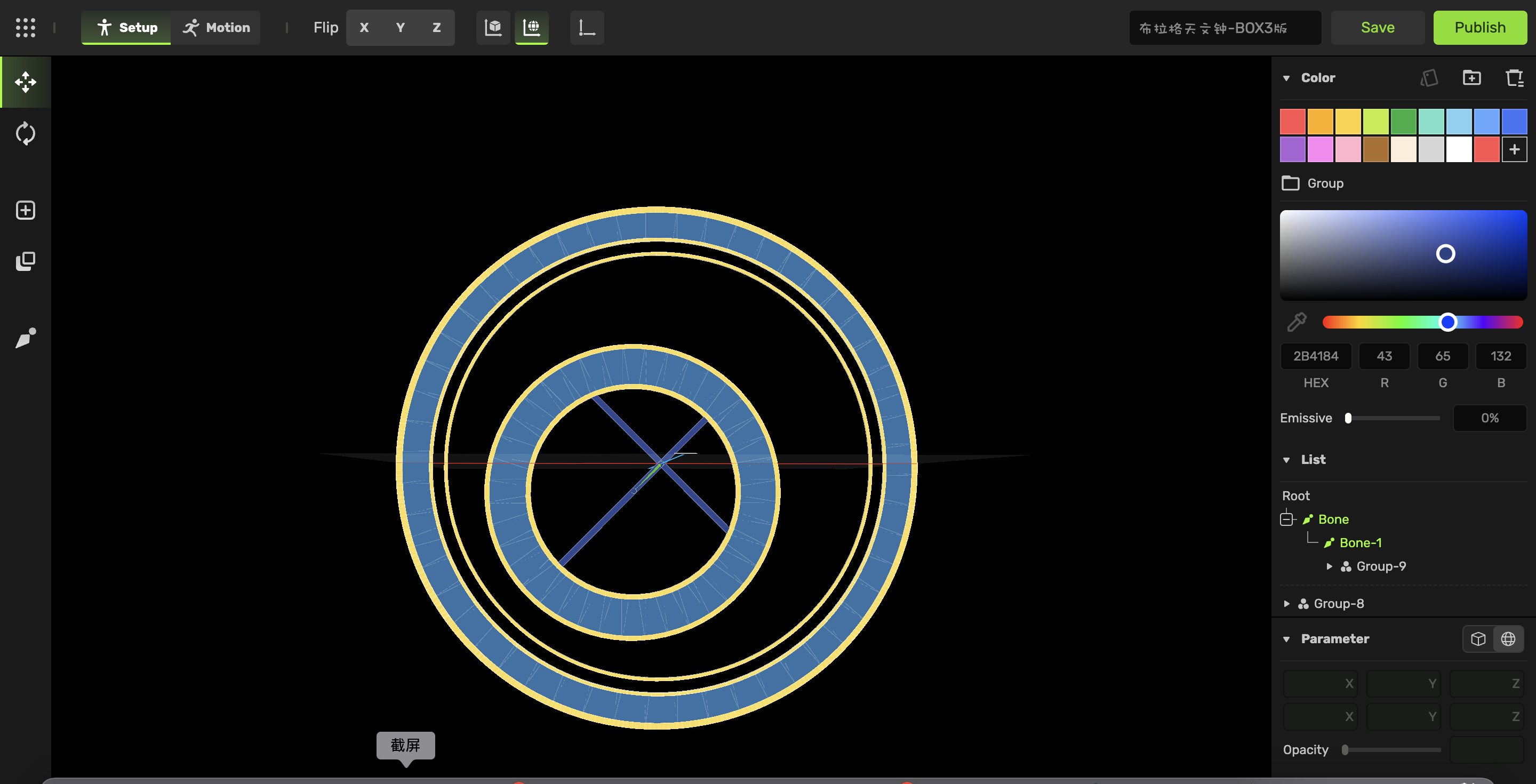Click the Opacity slider handle
Viewport: 1536px width, 784px height.
point(1345,750)
